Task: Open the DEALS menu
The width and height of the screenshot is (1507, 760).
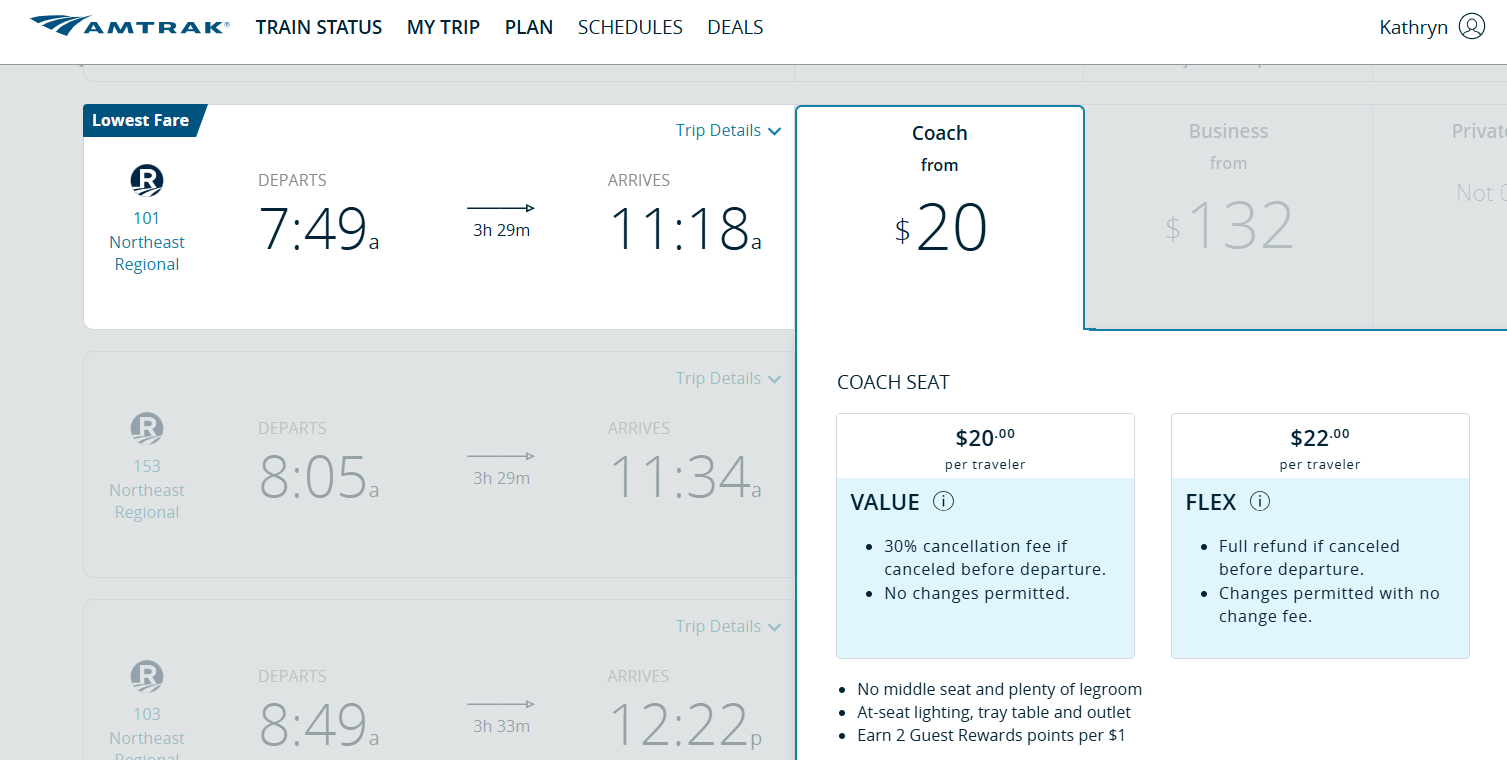Action: pyautogui.click(x=735, y=28)
